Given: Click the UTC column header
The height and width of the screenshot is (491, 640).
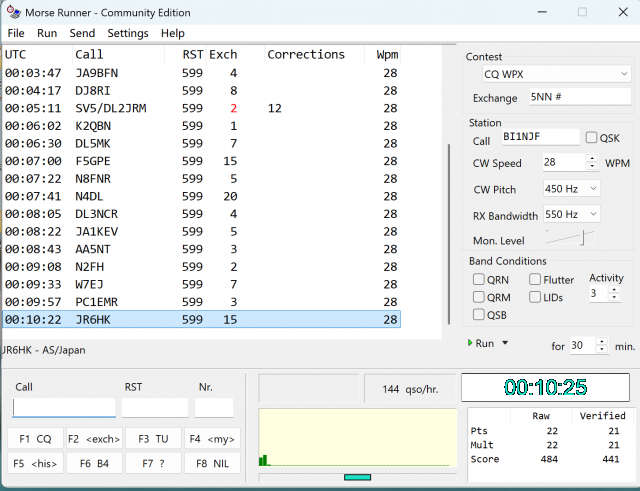Looking at the screenshot, I should (x=37, y=54).
